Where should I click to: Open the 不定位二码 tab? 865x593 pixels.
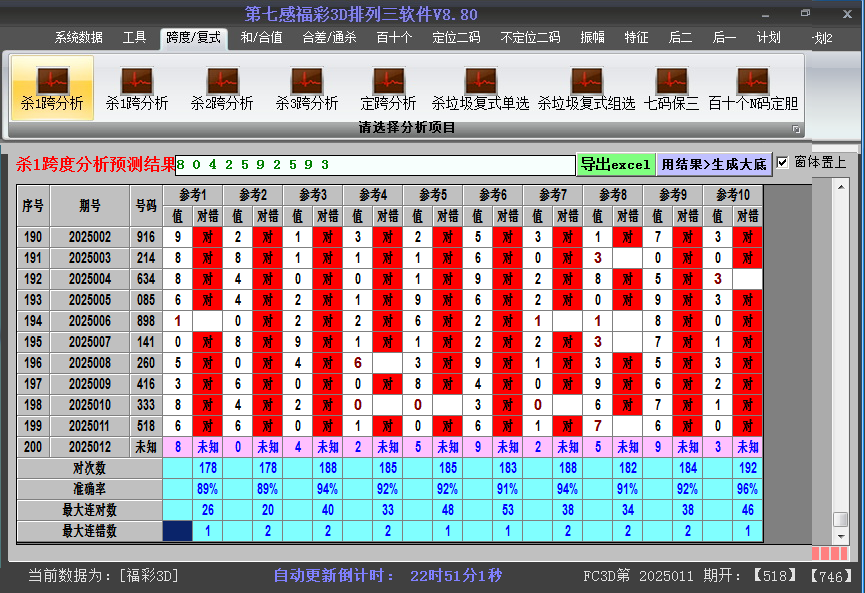click(x=530, y=38)
